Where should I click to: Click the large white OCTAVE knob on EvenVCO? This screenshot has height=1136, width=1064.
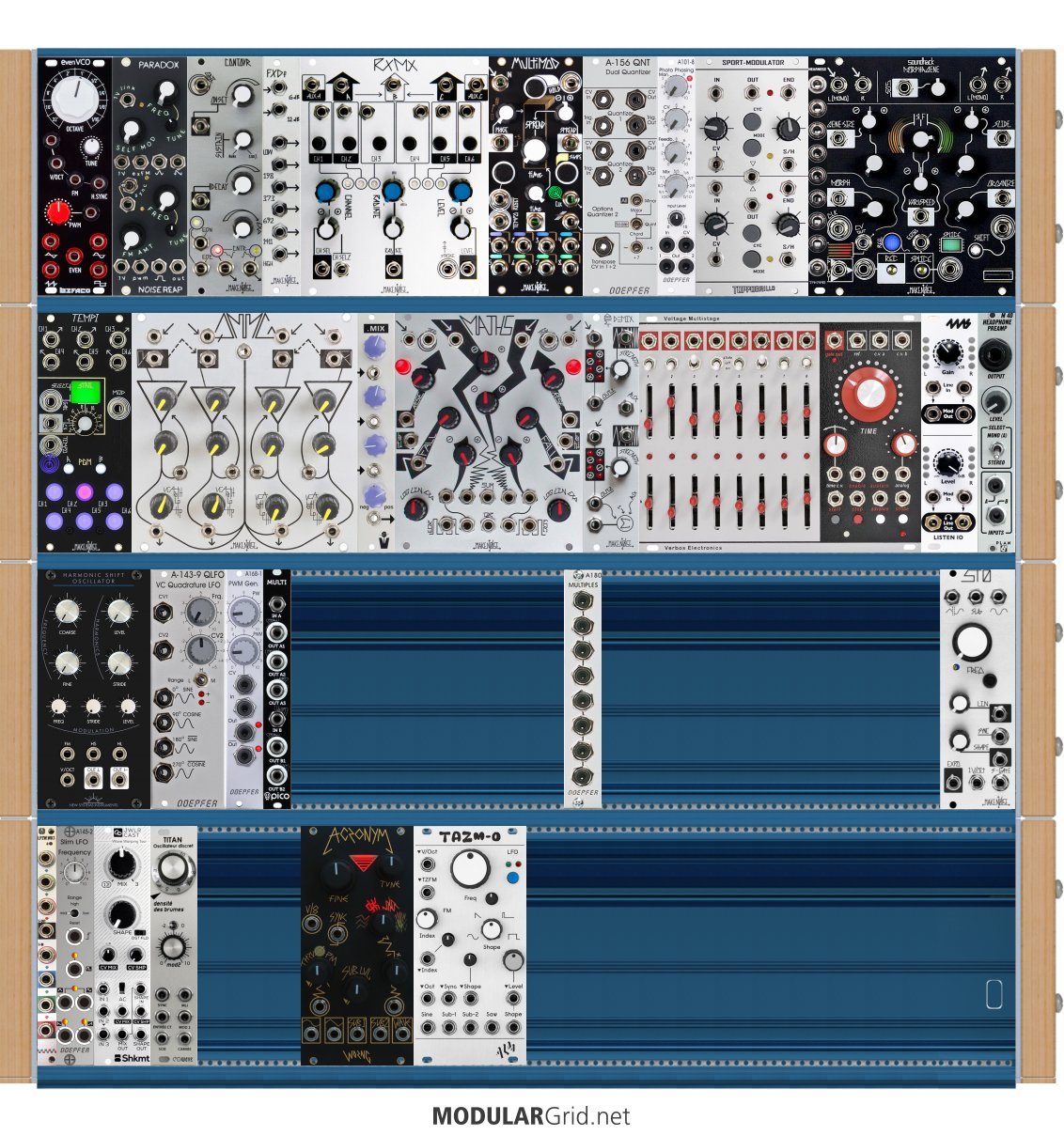(74, 100)
